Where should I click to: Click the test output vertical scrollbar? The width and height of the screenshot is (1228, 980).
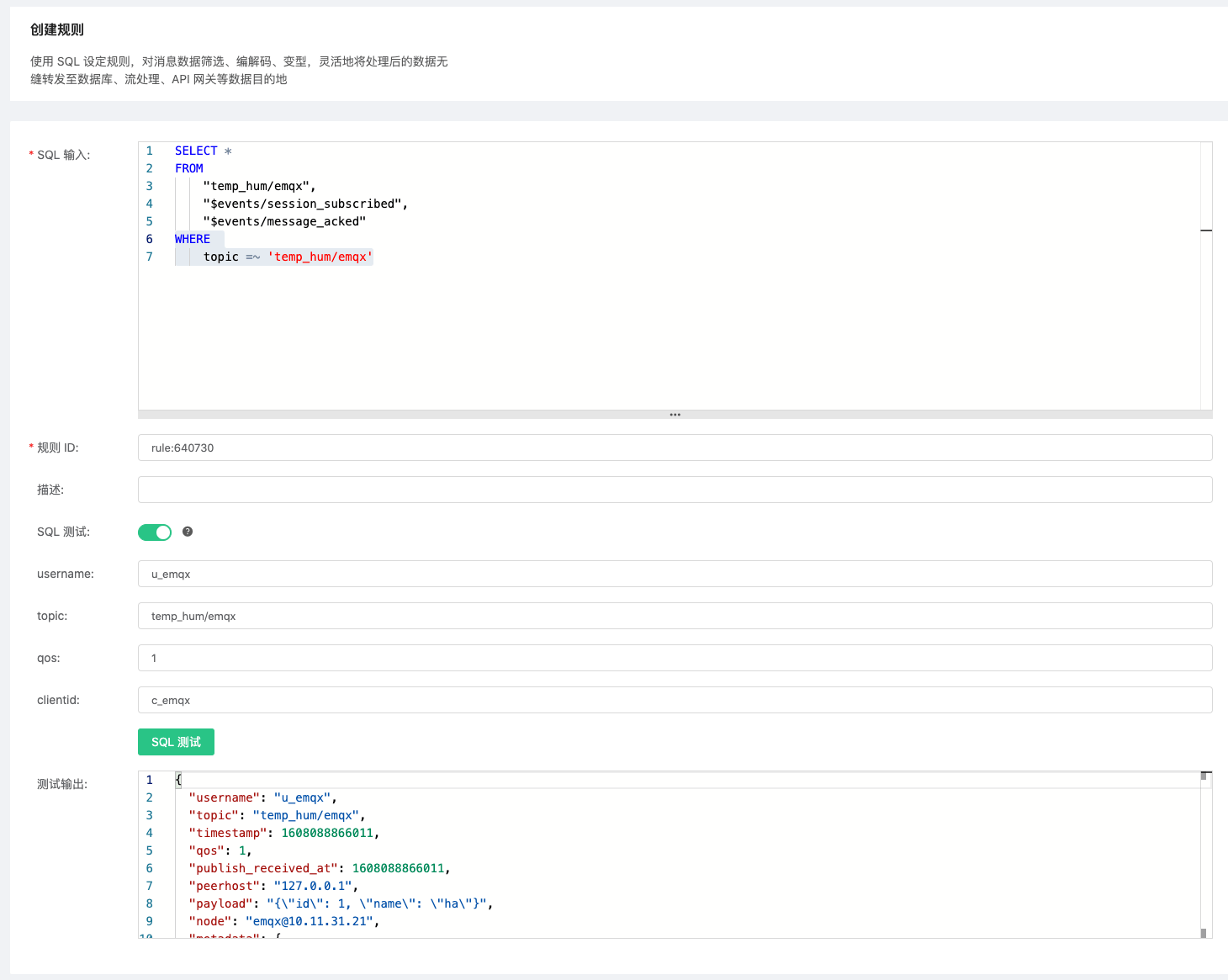(1204, 854)
